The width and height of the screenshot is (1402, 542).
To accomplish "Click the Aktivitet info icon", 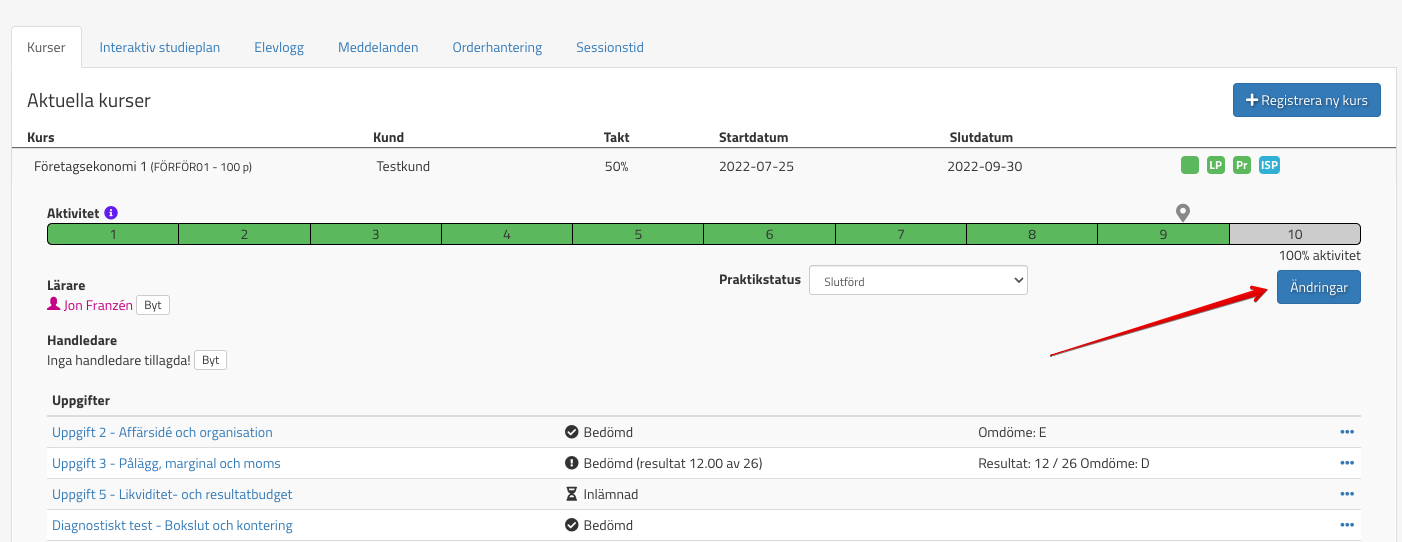I will (111, 213).
